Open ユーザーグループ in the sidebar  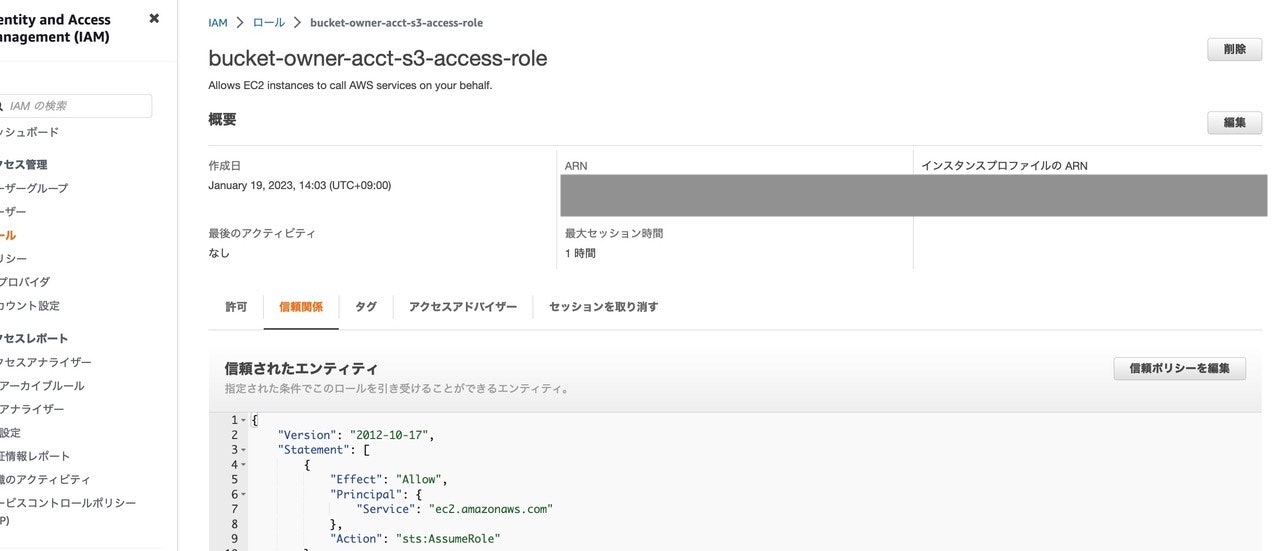click(x=35, y=188)
